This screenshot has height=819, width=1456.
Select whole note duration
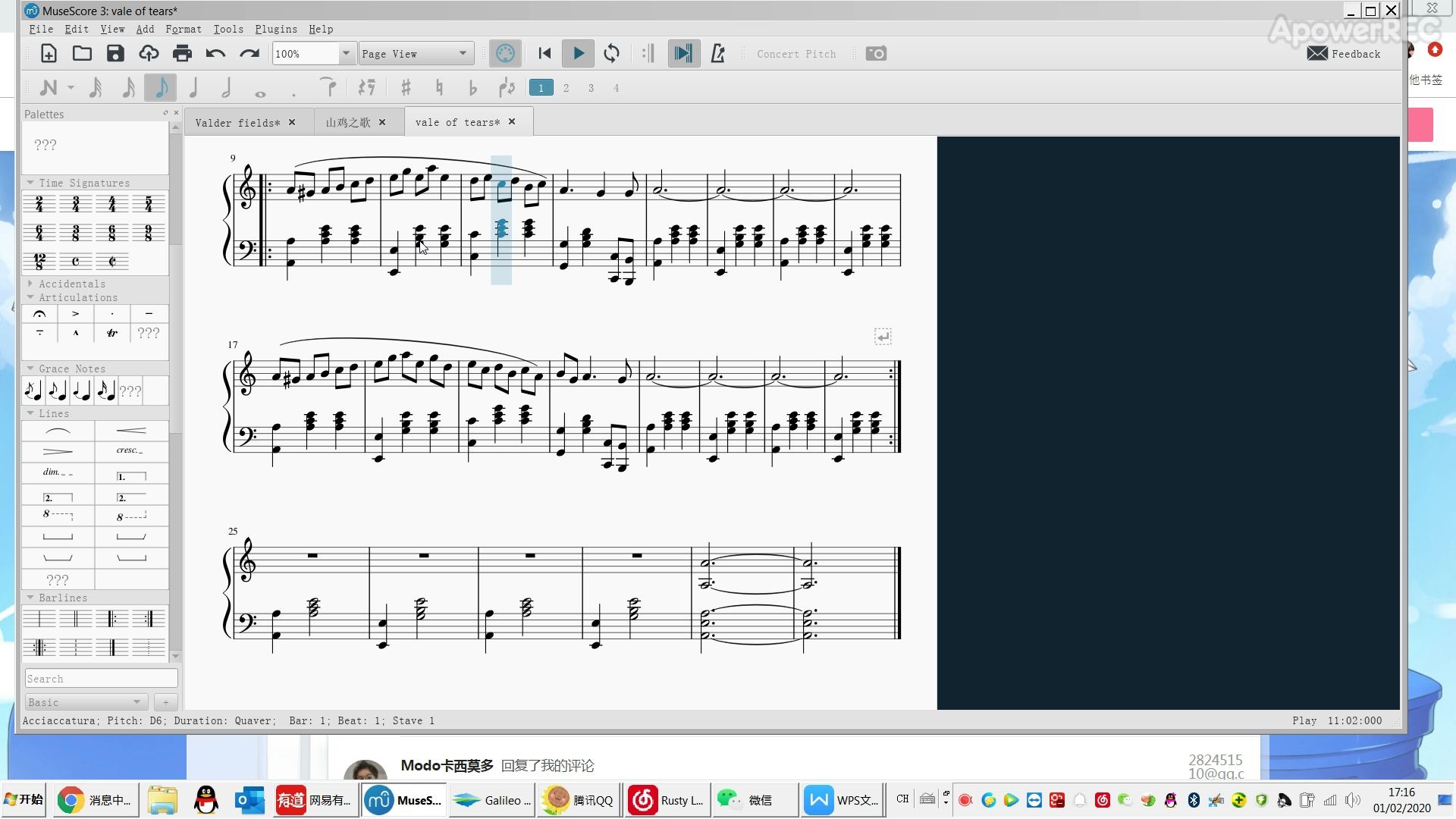260,93
